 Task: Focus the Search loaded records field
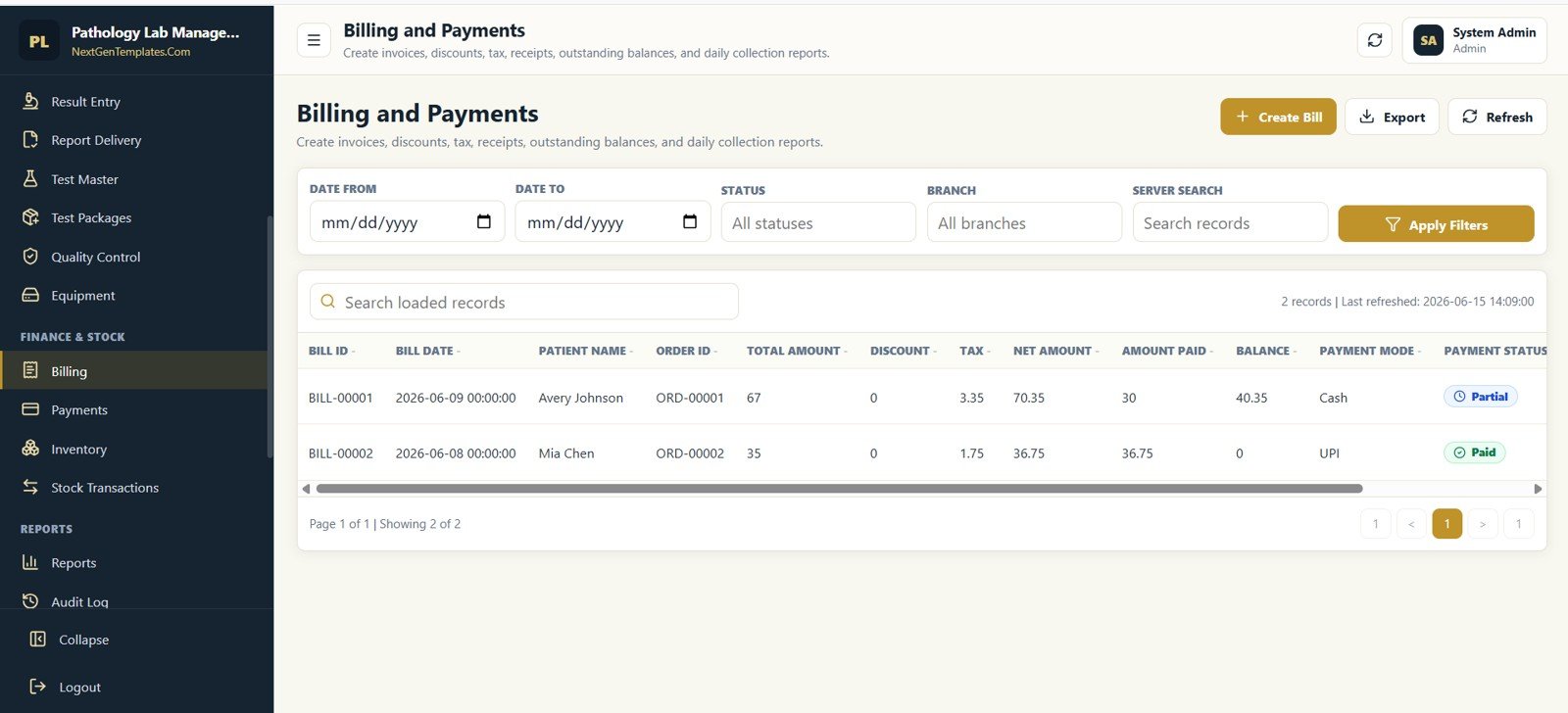(524, 302)
